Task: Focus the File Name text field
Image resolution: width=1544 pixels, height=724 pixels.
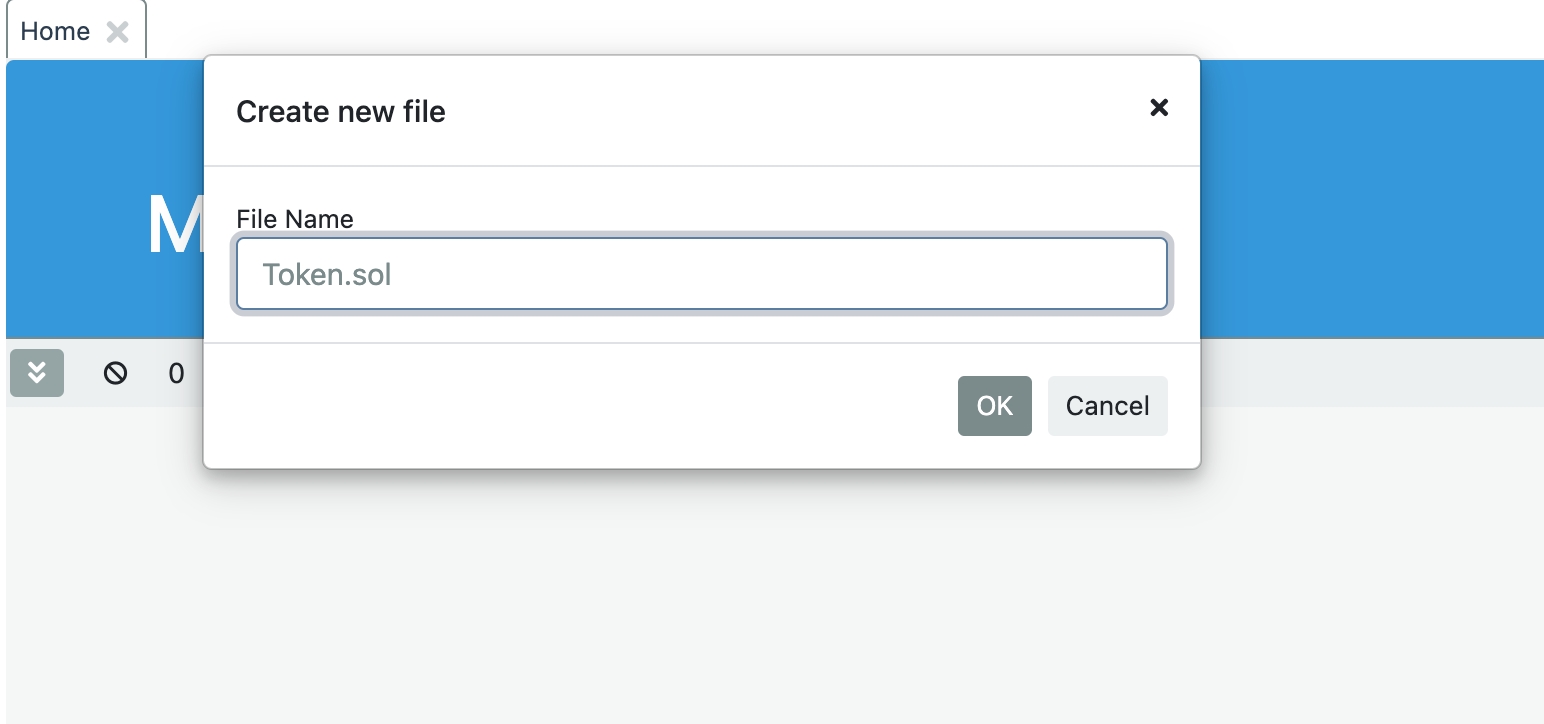Action: click(701, 274)
